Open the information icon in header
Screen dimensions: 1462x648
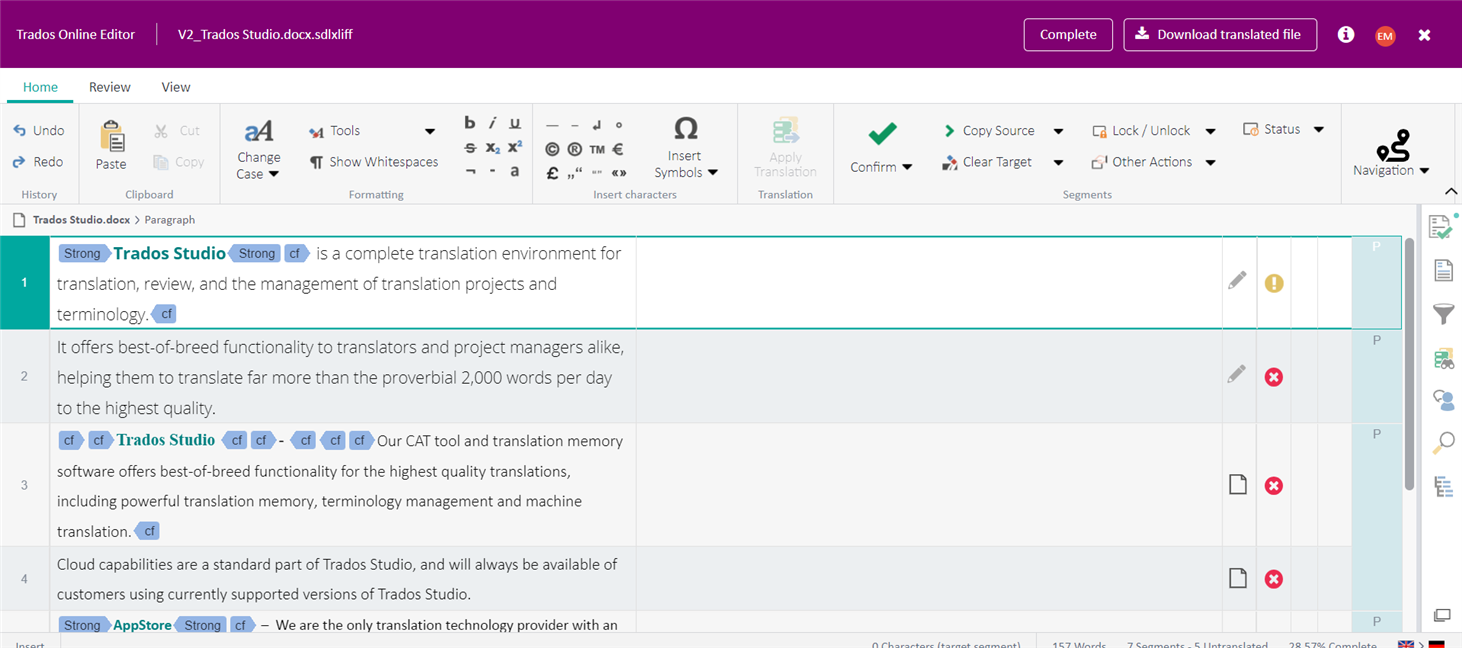1346,34
